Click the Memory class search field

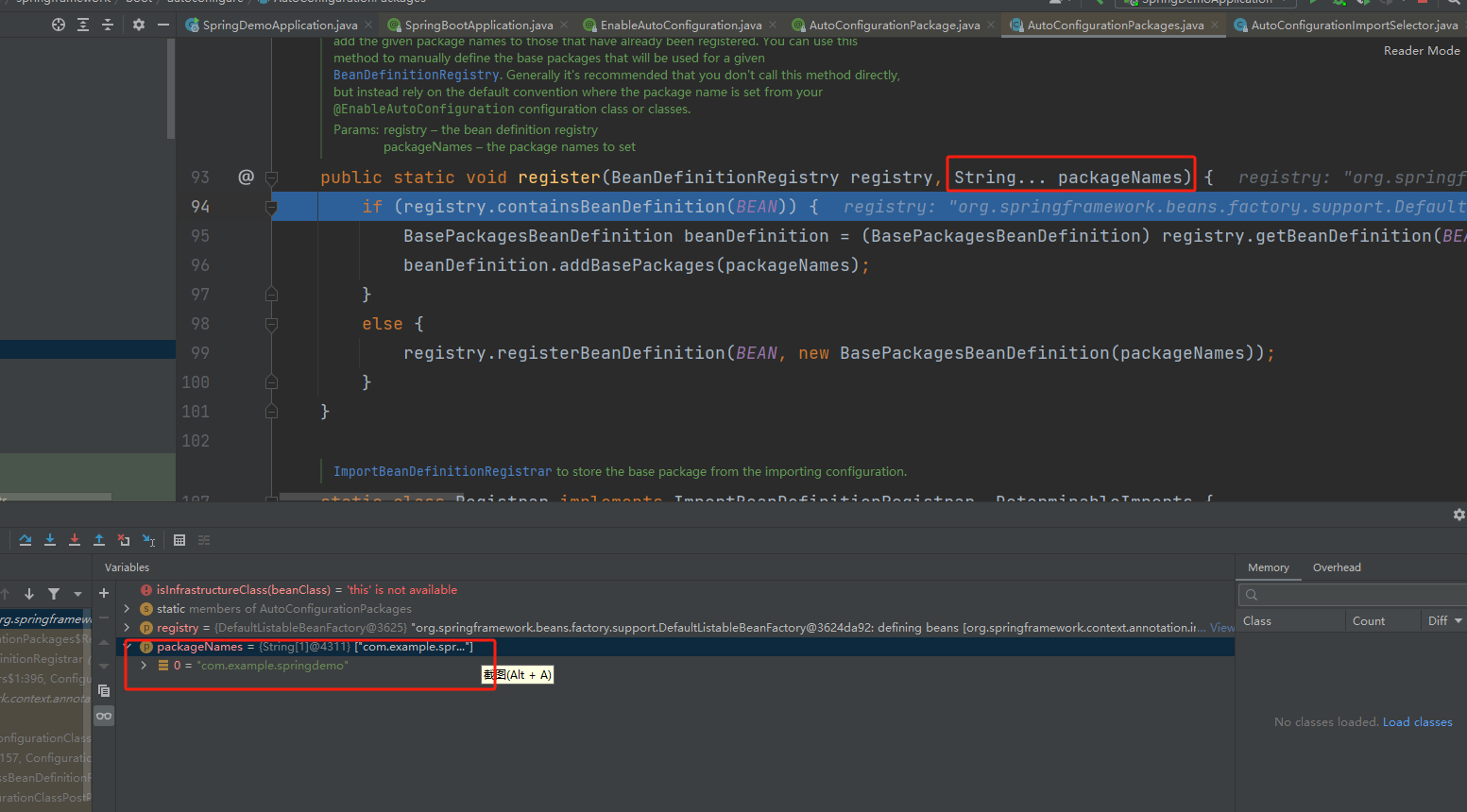(1353, 595)
